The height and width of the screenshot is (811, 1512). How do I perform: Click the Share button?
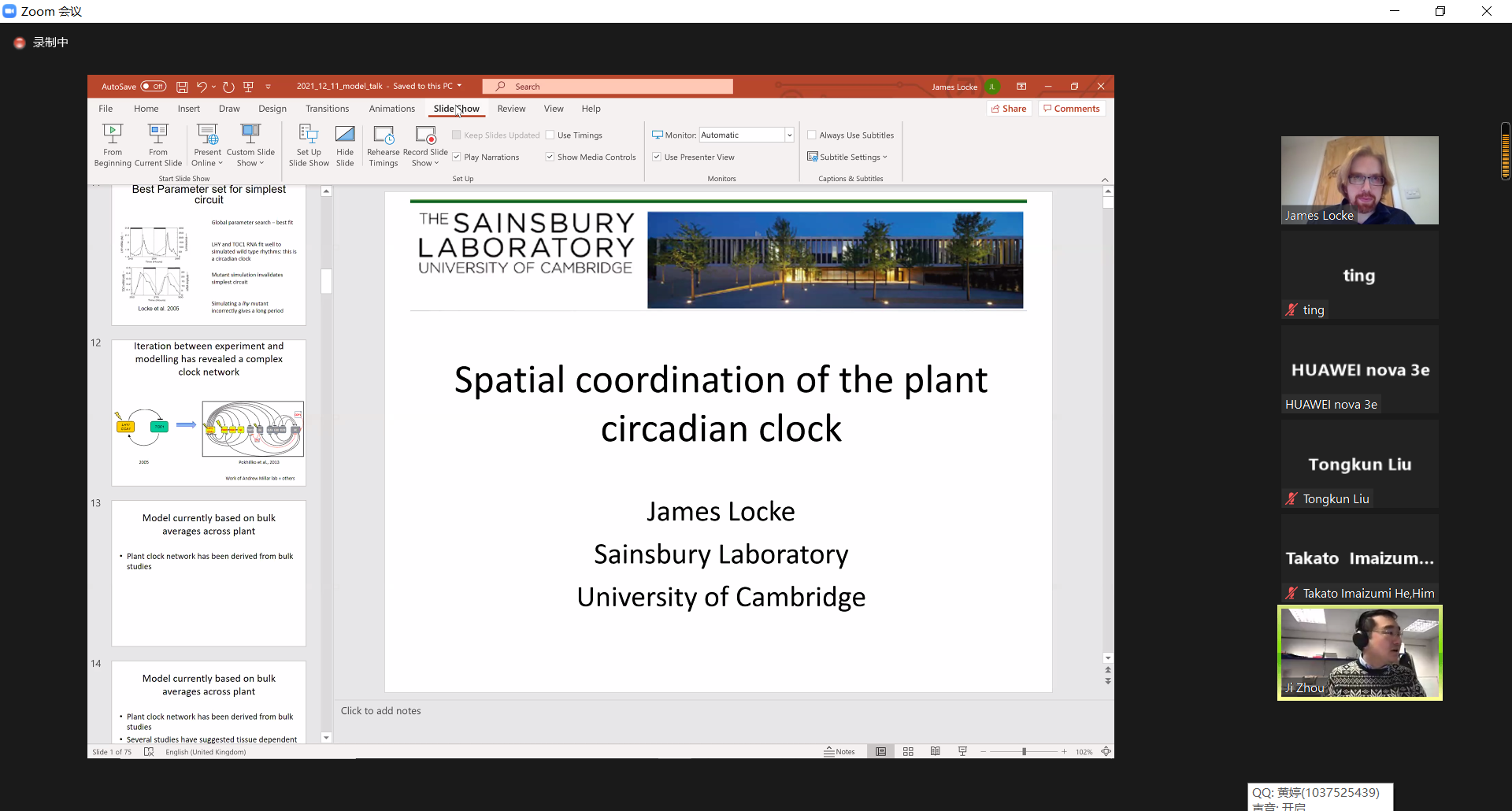coord(1009,109)
